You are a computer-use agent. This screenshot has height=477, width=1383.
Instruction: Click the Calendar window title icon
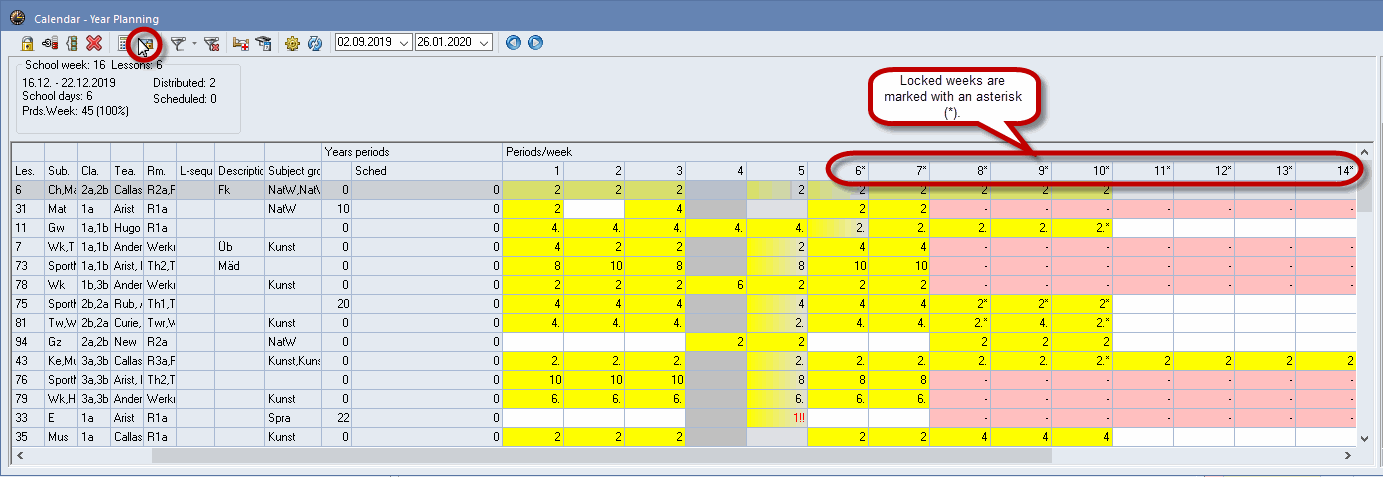click(16, 18)
